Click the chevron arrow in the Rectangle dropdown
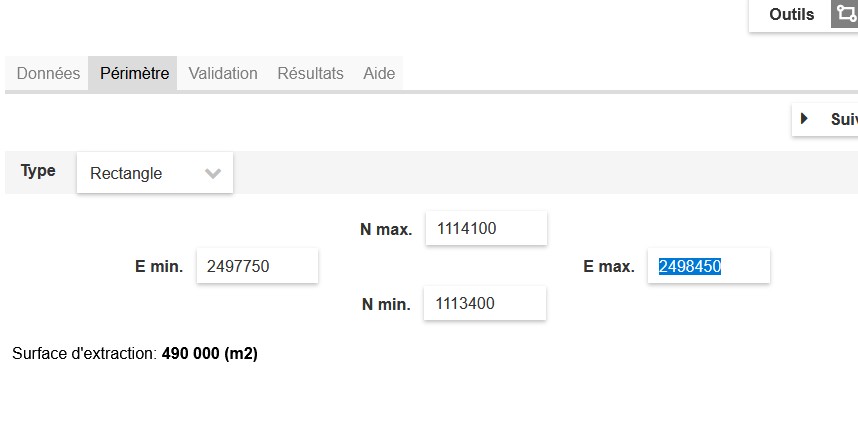858x436 pixels. pyautogui.click(x=212, y=173)
